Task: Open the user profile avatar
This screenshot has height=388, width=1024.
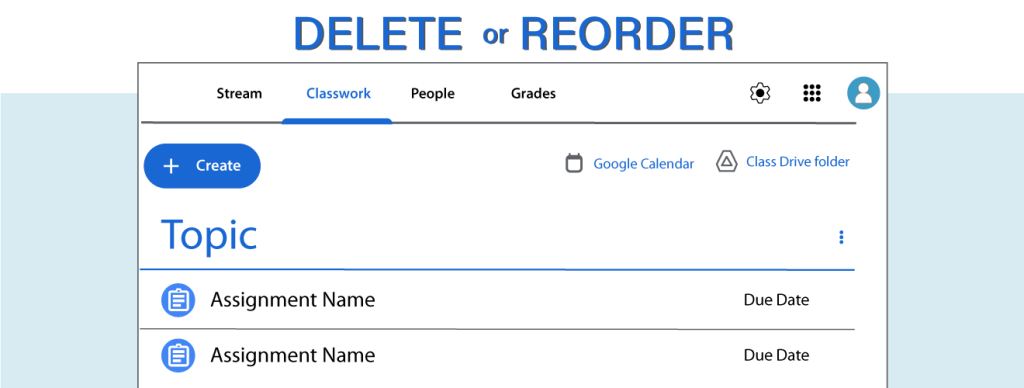Action: pos(863,93)
